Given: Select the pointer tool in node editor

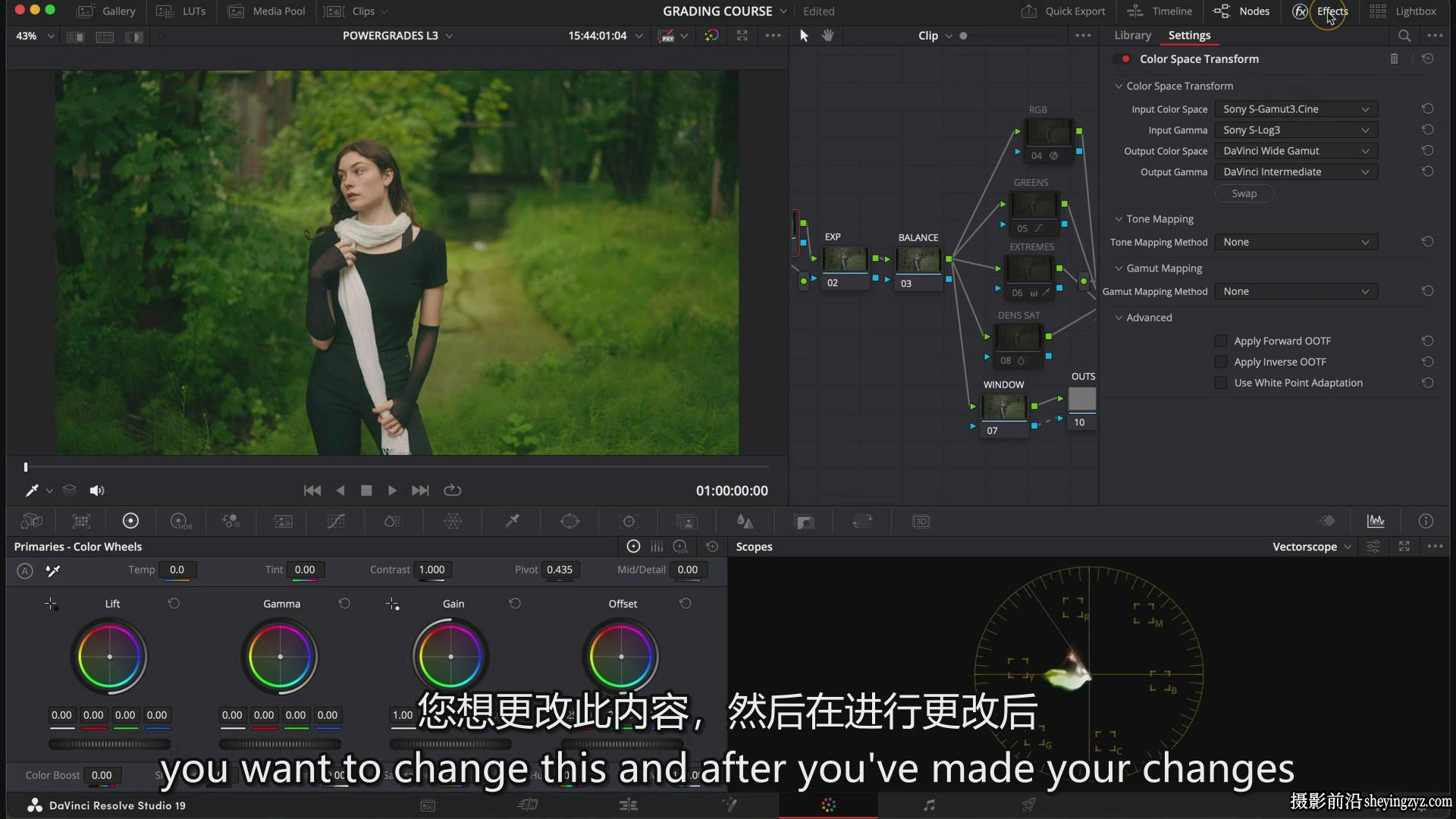Looking at the screenshot, I should pos(804,36).
